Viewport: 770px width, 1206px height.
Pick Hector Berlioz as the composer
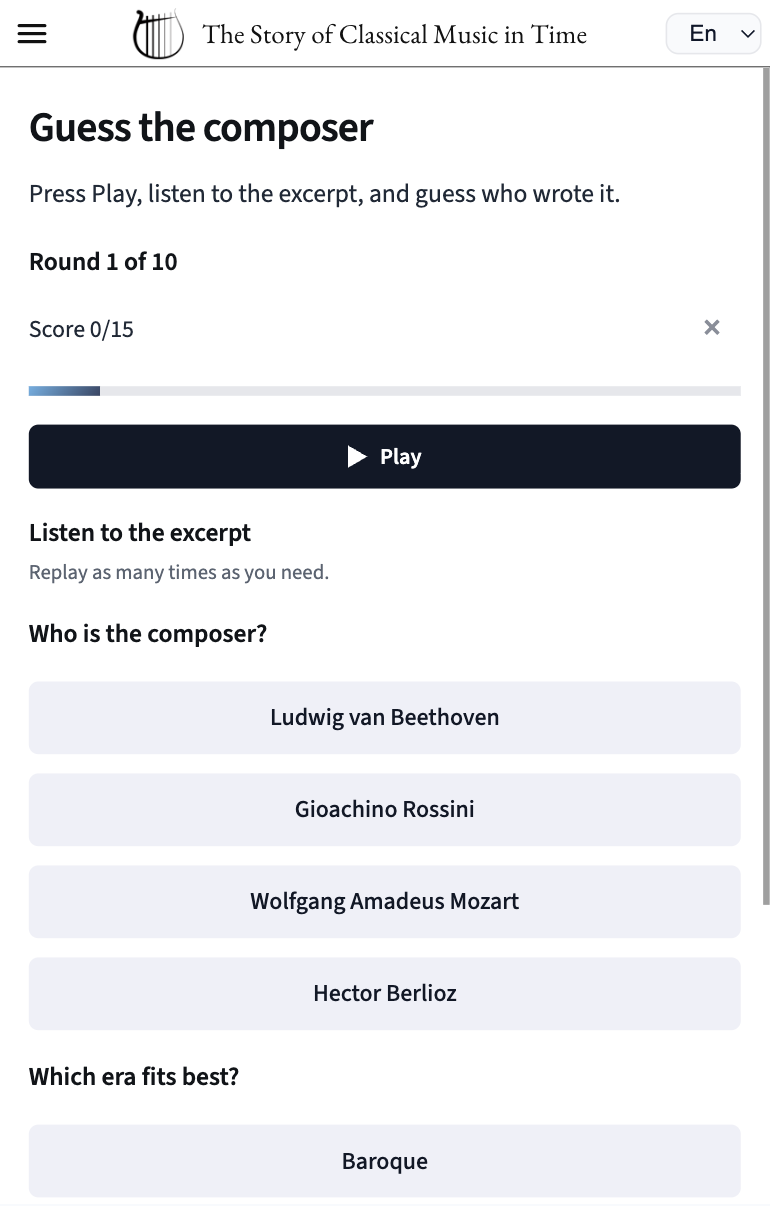click(384, 993)
